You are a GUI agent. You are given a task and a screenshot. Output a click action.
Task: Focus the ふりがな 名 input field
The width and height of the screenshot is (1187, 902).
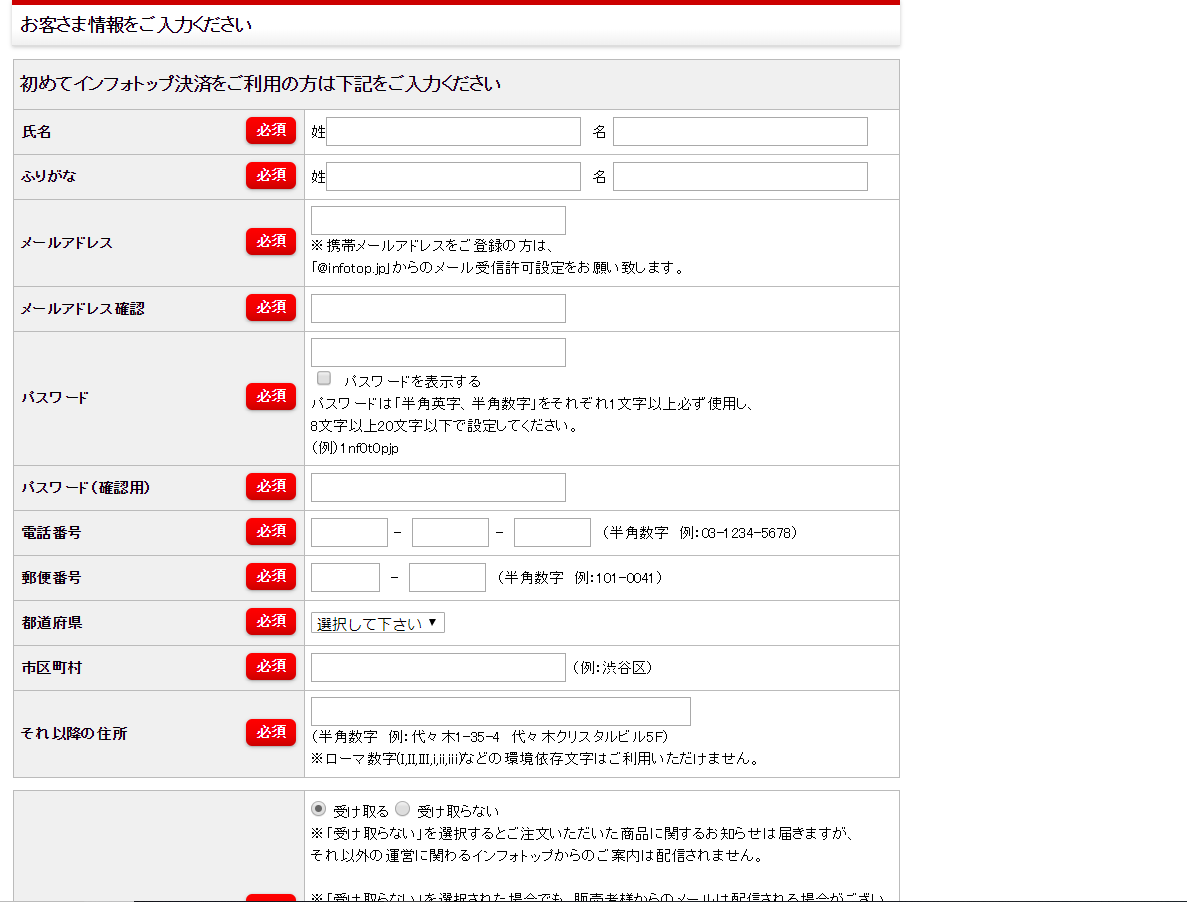click(740, 176)
